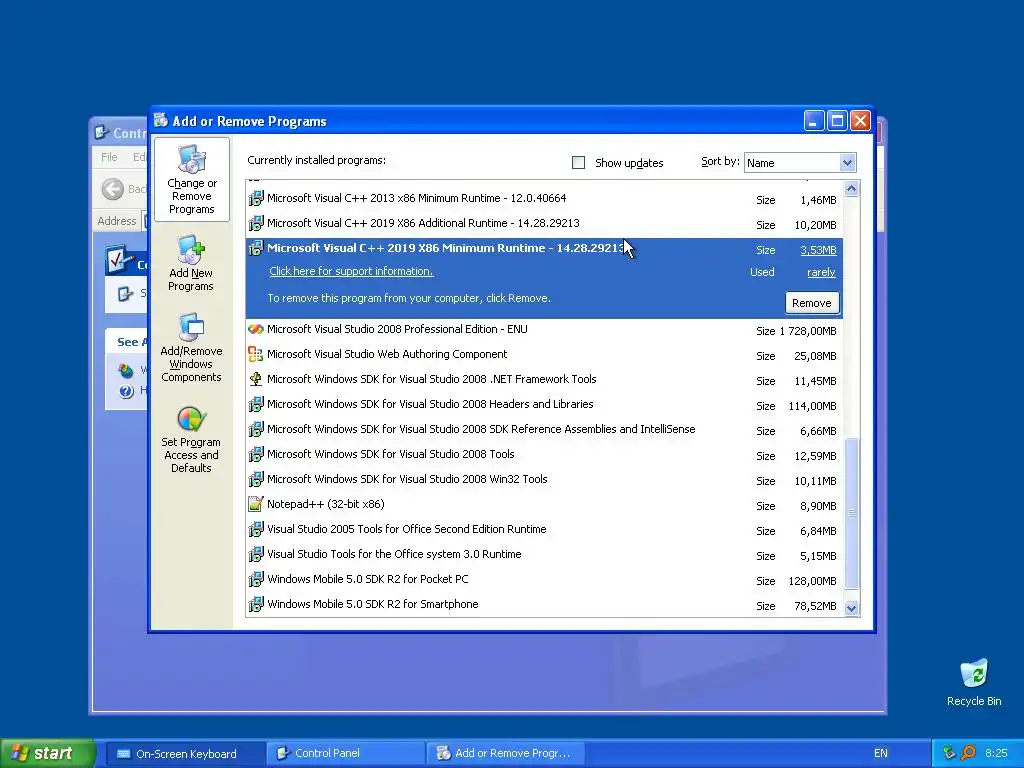
Task: Select SDK Reference Assemblies and IntelliSense entry
Action: click(x=544, y=430)
